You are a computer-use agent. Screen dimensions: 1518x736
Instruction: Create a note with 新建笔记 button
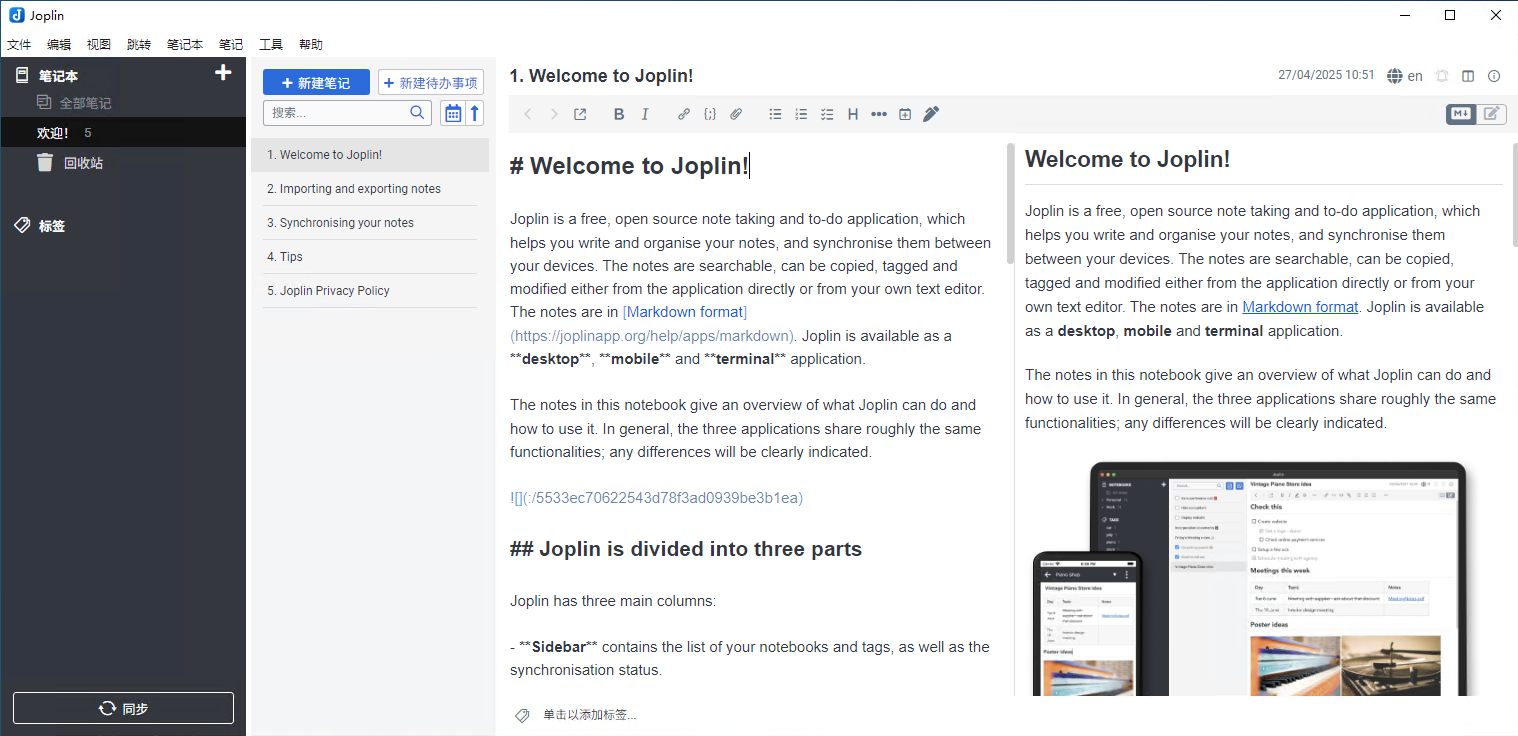tap(316, 83)
